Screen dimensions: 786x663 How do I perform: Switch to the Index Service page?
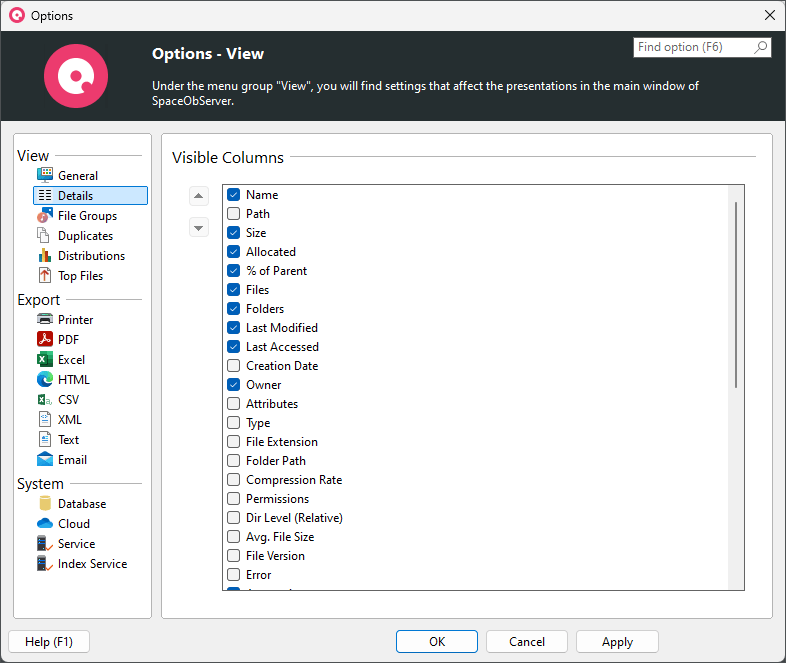point(92,564)
